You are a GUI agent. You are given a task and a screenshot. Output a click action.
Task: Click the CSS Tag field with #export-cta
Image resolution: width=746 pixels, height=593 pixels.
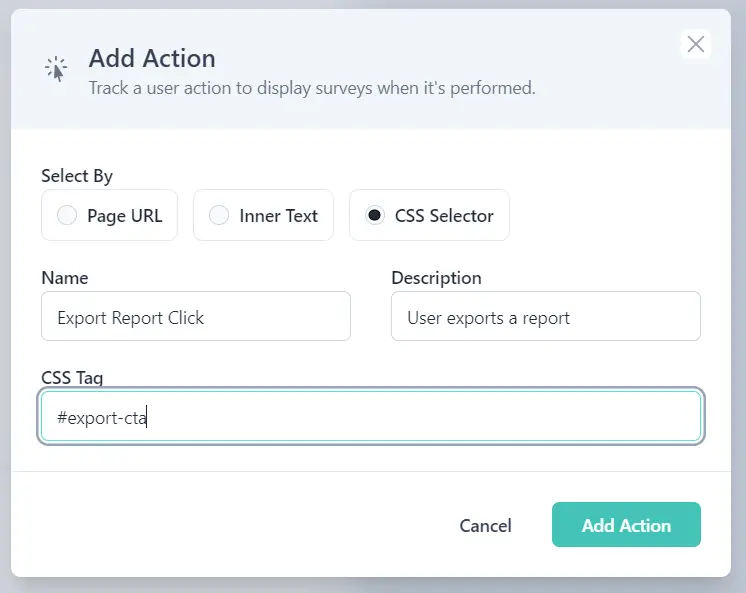pyautogui.click(x=370, y=416)
